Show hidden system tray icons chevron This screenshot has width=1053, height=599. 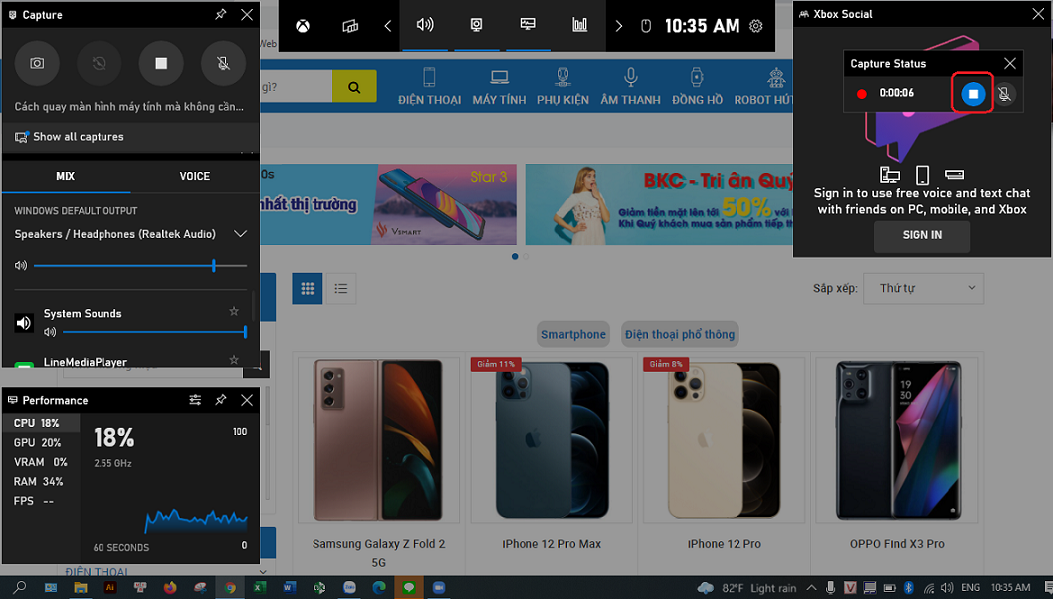pos(811,588)
